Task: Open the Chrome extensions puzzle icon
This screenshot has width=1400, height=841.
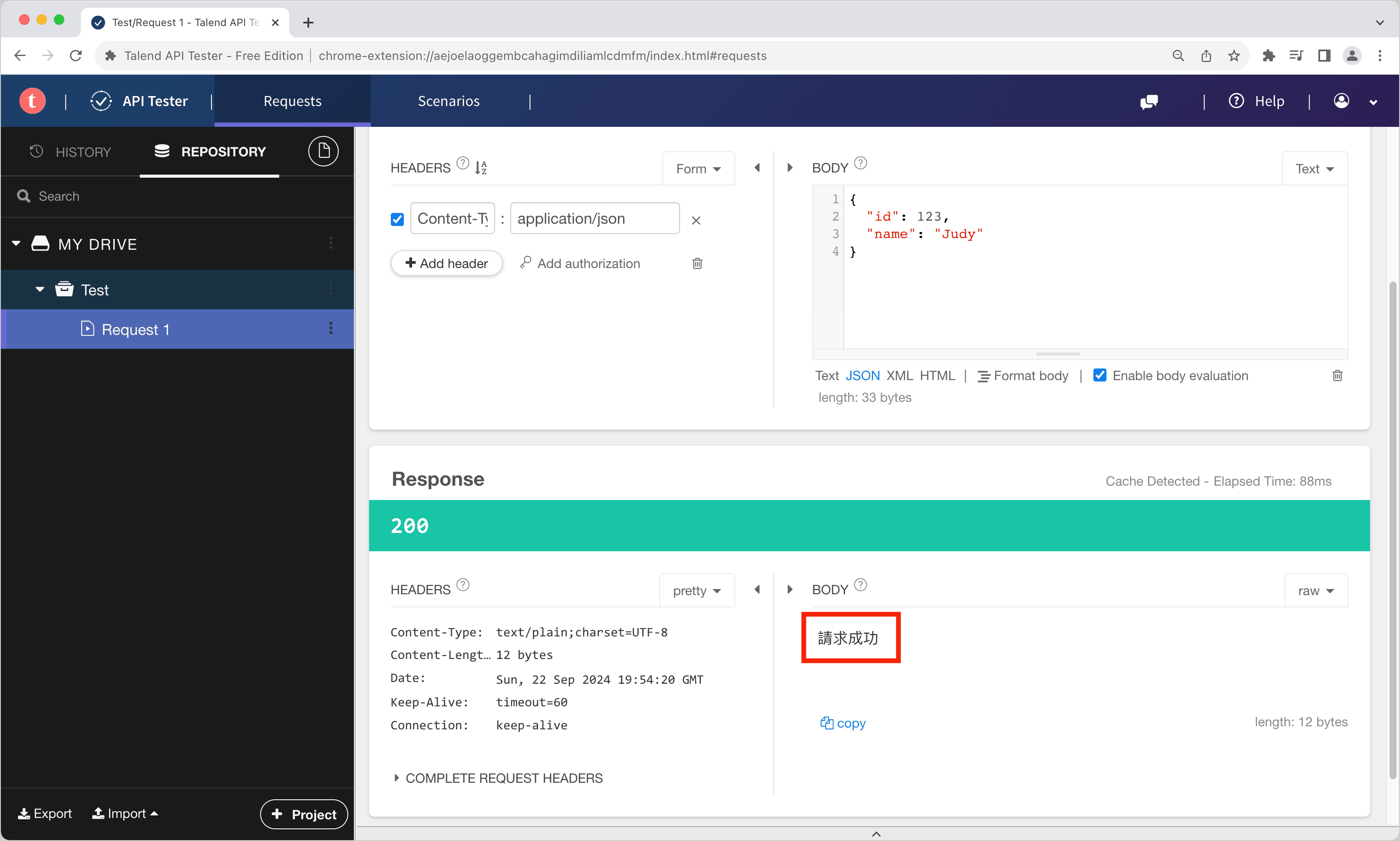Action: pos(1268,56)
